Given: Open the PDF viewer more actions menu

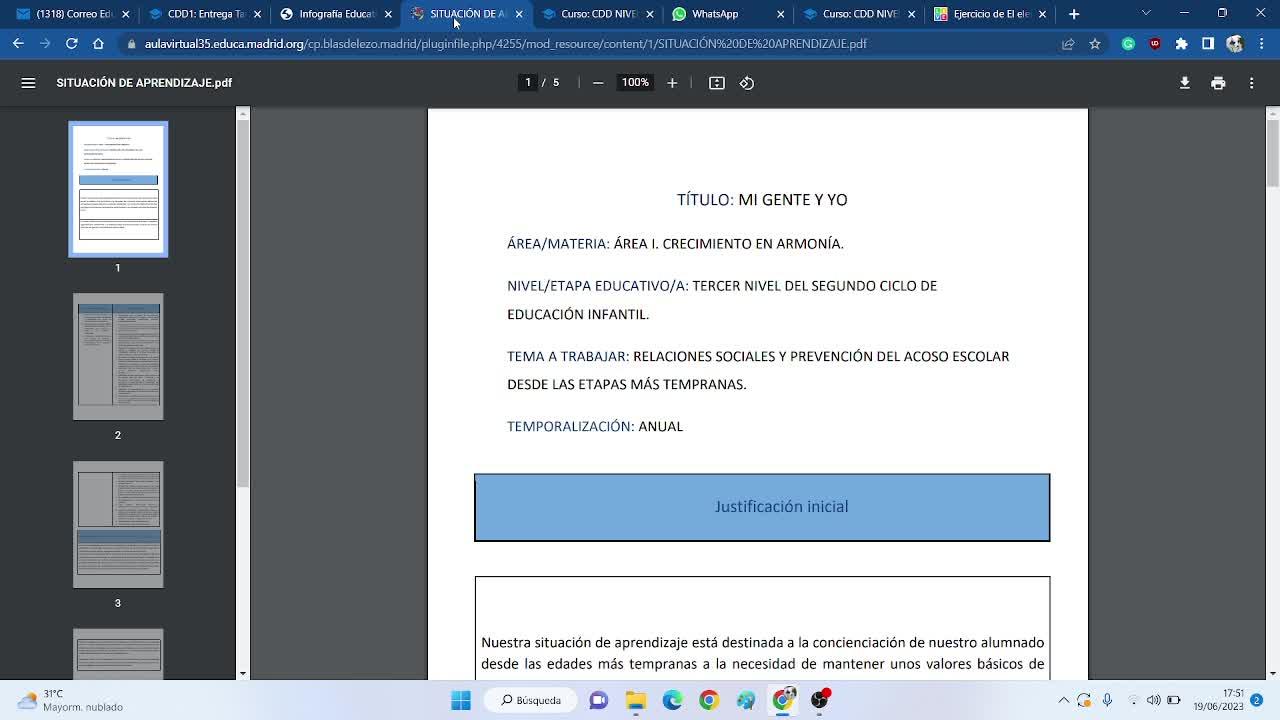Looking at the screenshot, I should (x=1251, y=83).
